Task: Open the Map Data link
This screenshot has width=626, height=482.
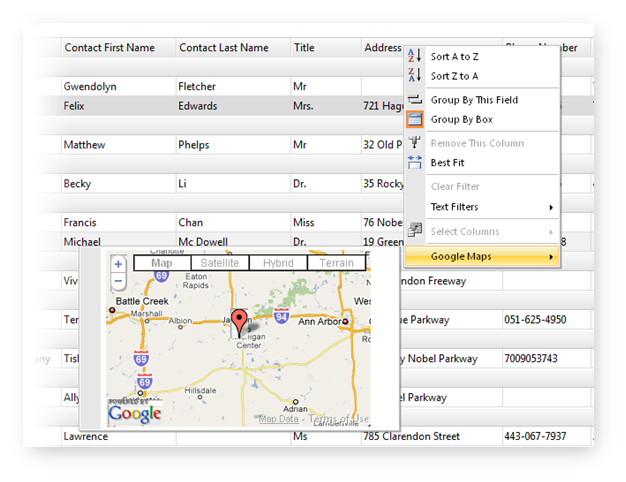Action: pos(279,419)
